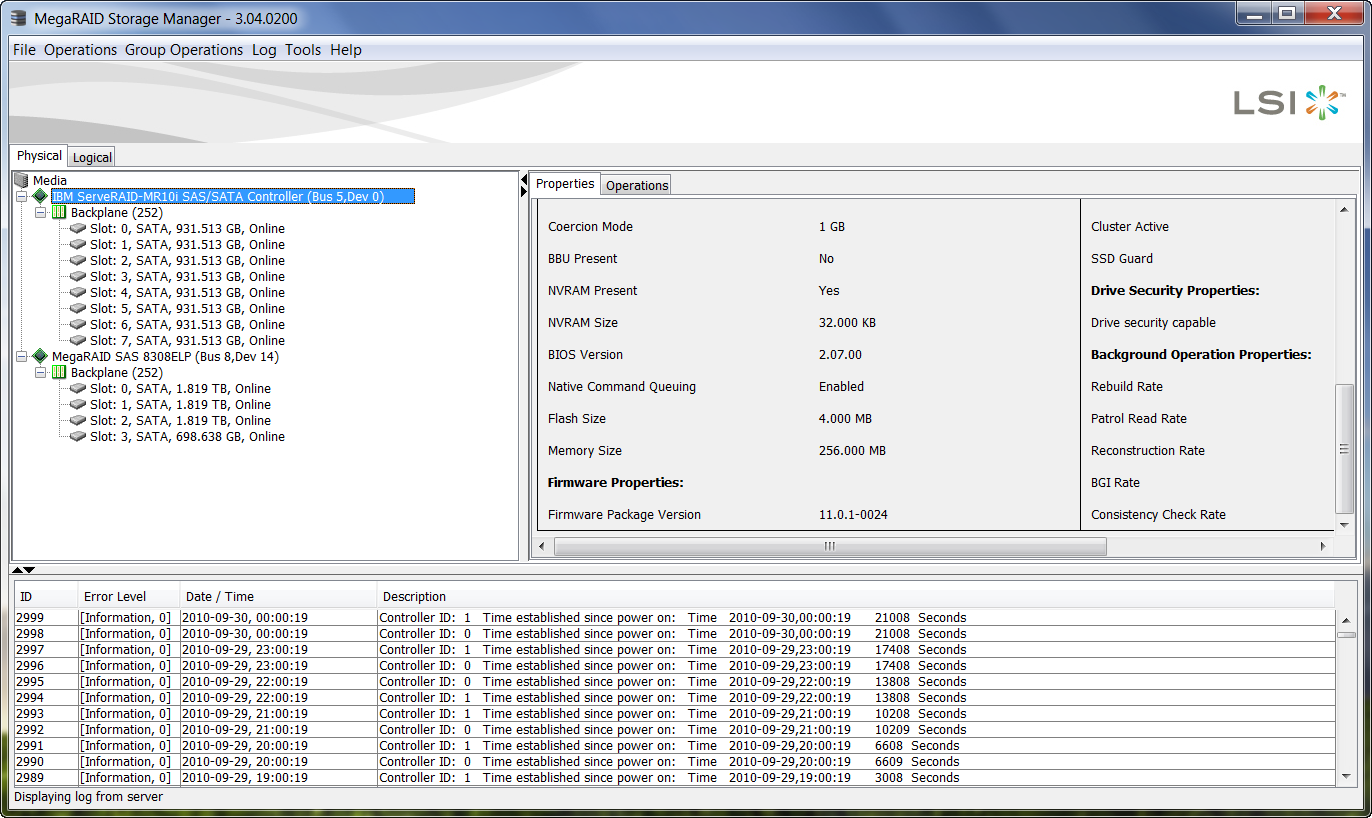Click the drive icon for Slot 6, 931.513 GB
Screen dimensions: 1372x818
(78, 324)
